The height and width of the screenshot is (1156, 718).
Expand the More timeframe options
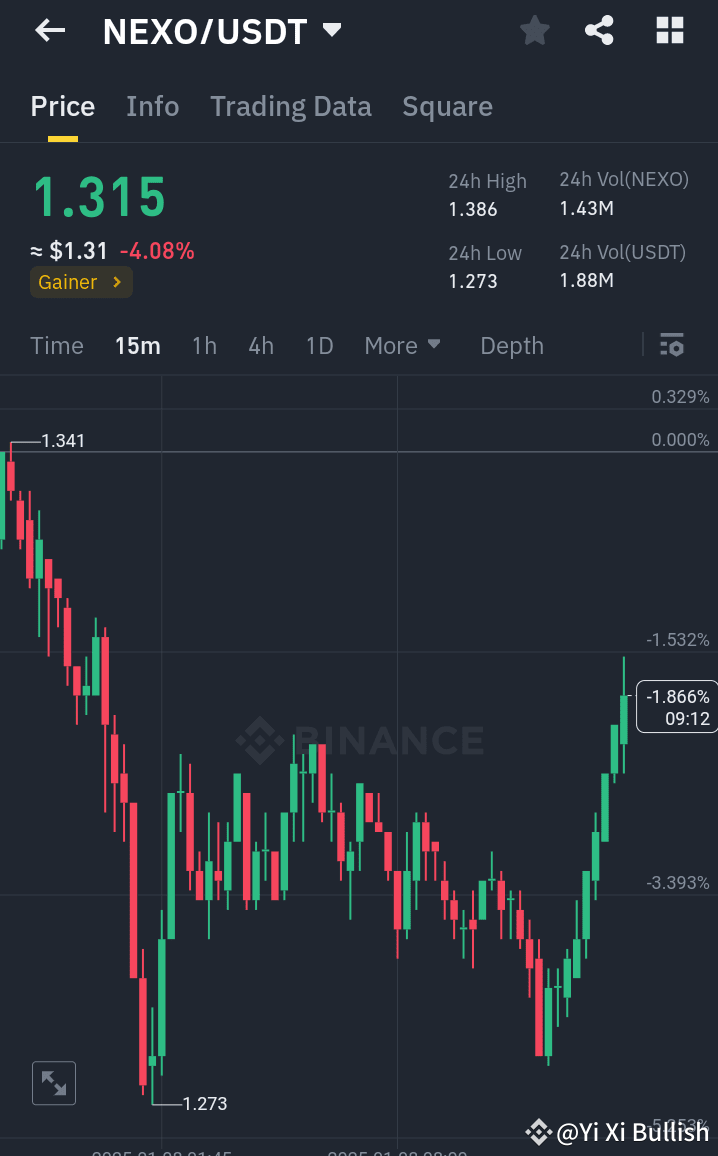(402, 345)
